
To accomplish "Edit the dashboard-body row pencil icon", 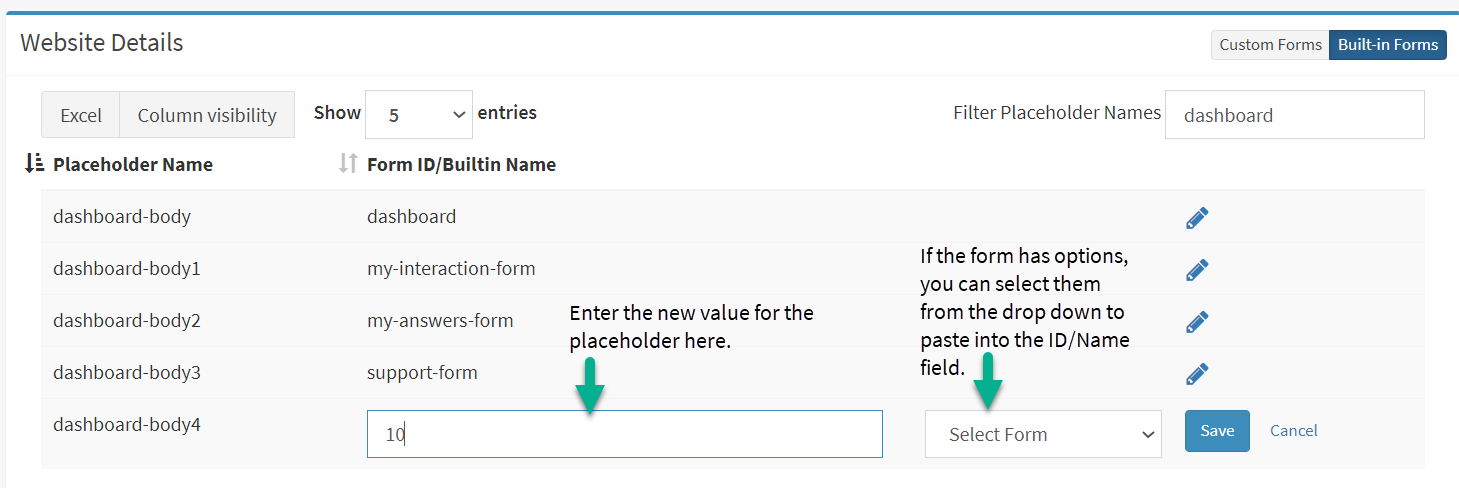I will [x=1197, y=217].
